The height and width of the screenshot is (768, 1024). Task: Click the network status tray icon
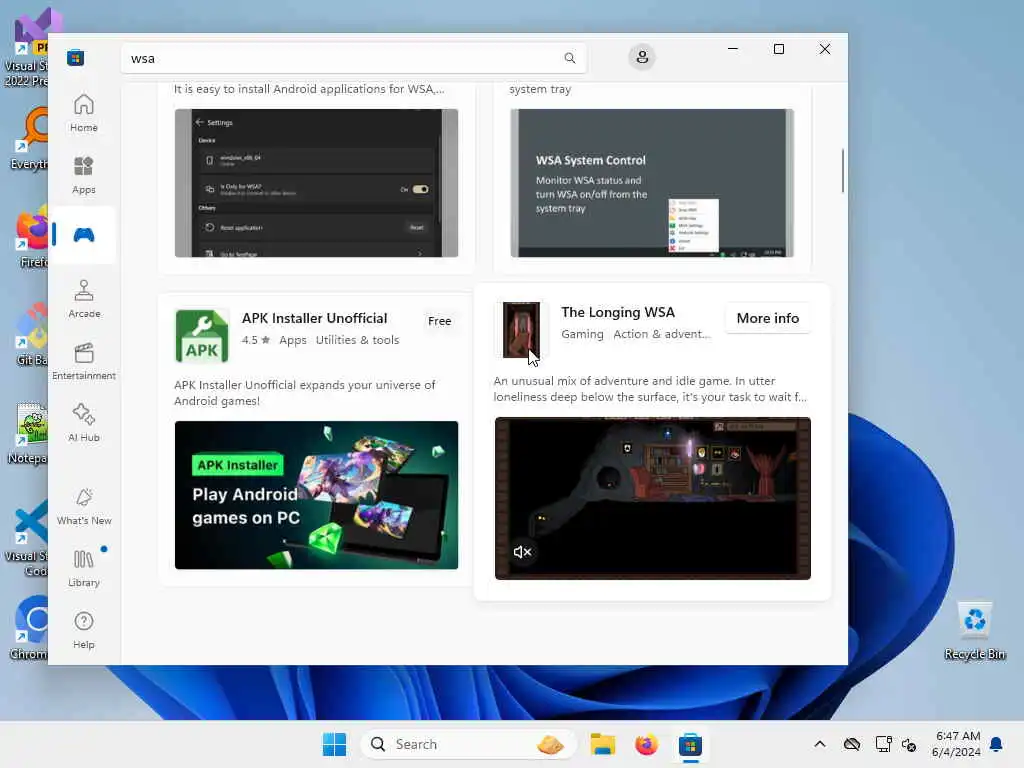[x=884, y=744]
